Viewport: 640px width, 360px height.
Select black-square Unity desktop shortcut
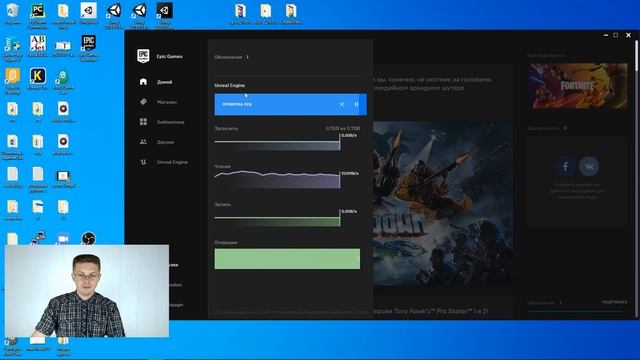(164, 15)
